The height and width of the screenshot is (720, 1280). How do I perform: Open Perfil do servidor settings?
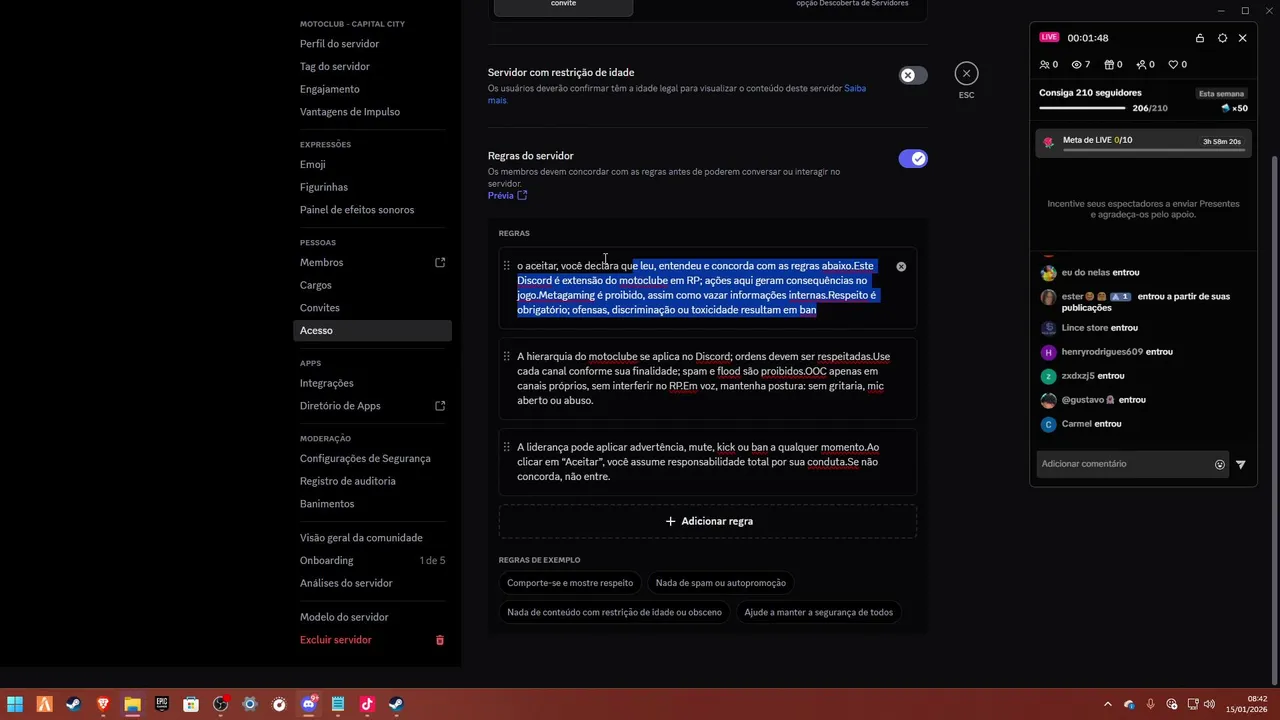[339, 44]
